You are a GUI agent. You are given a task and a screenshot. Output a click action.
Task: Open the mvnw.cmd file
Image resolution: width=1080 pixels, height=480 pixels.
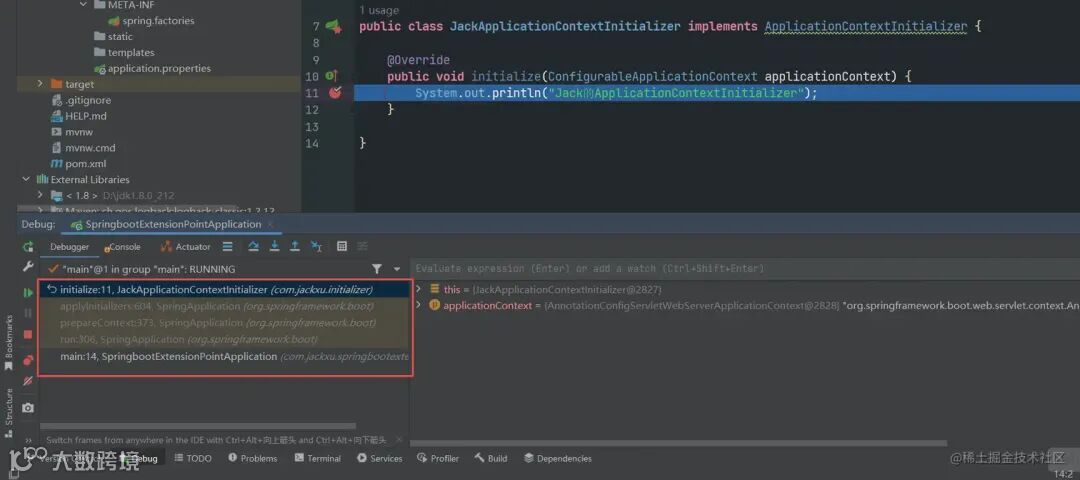83,148
